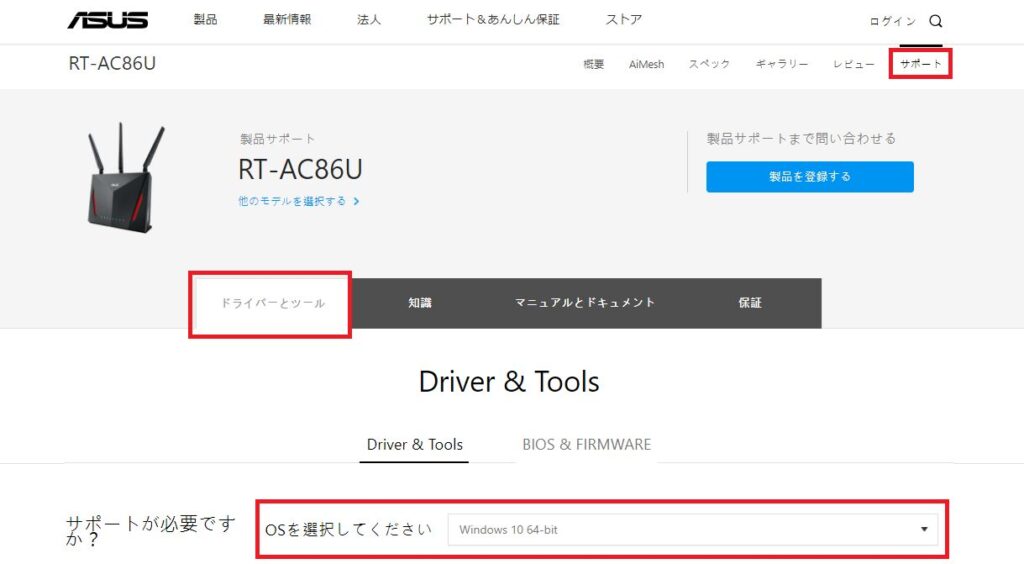Viewport: 1024px width, 564px height.
Task: Open the AiMesh product tab
Action: tap(646, 64)
